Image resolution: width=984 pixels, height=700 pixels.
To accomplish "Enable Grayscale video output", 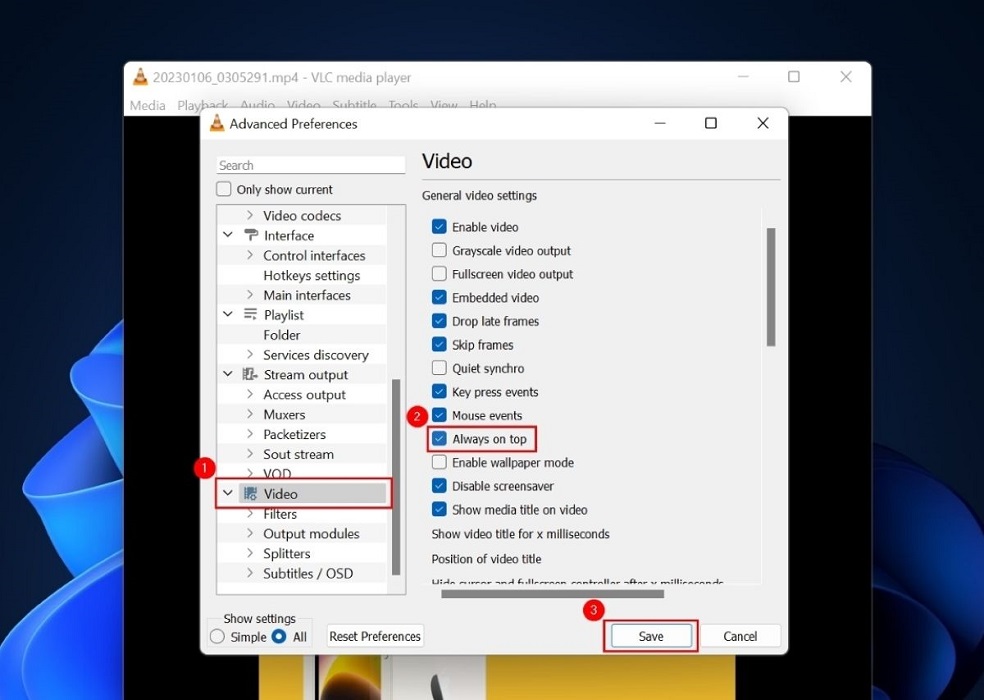I will point(438,250).
